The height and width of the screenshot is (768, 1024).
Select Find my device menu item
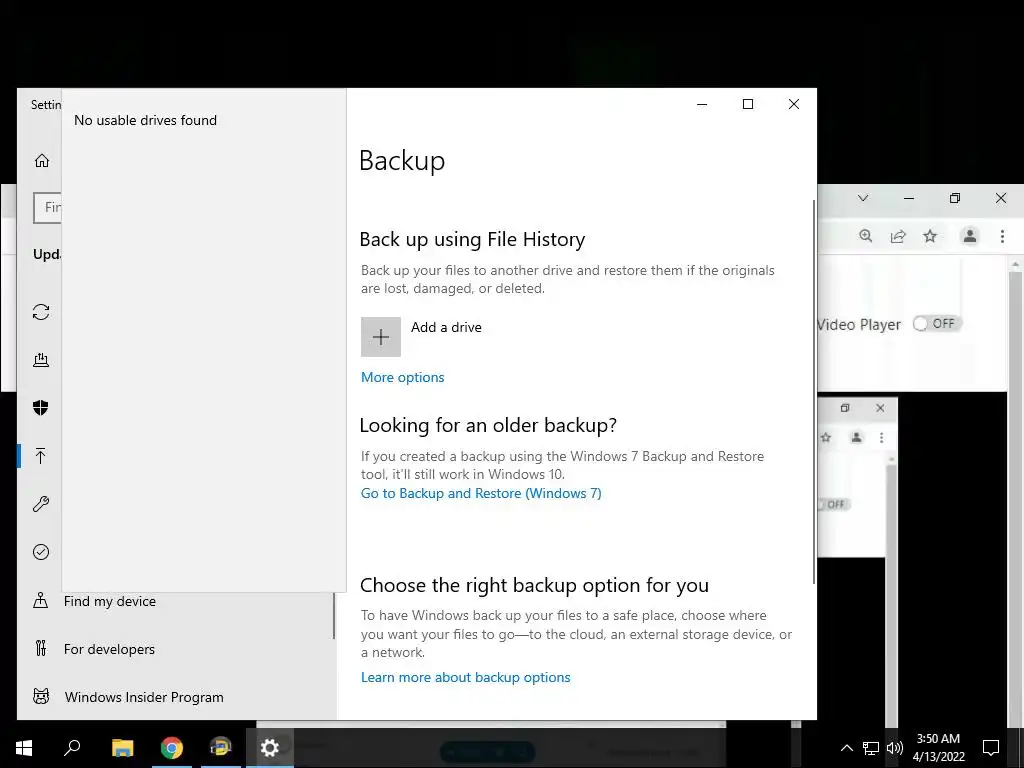[110, 601]
